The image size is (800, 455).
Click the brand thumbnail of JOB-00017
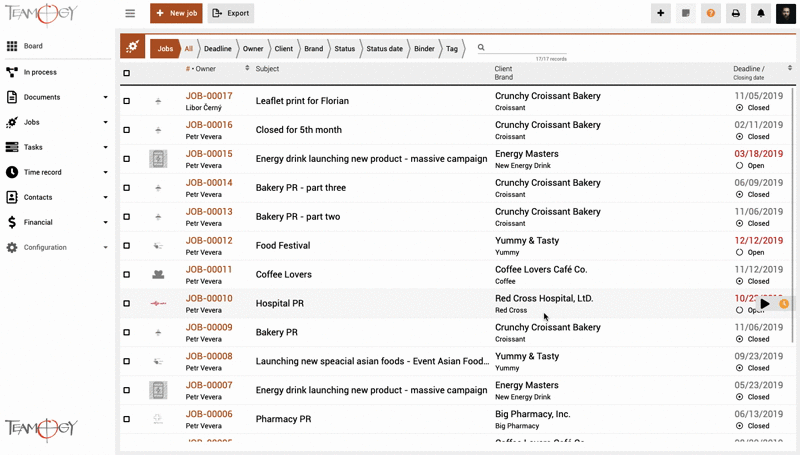click(158, 101)
